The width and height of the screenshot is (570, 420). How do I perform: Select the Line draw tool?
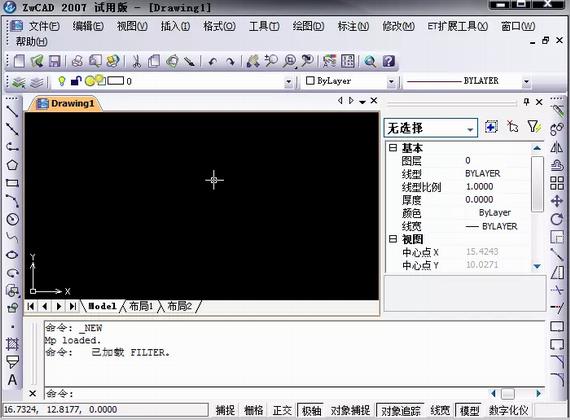click(12, 111)
